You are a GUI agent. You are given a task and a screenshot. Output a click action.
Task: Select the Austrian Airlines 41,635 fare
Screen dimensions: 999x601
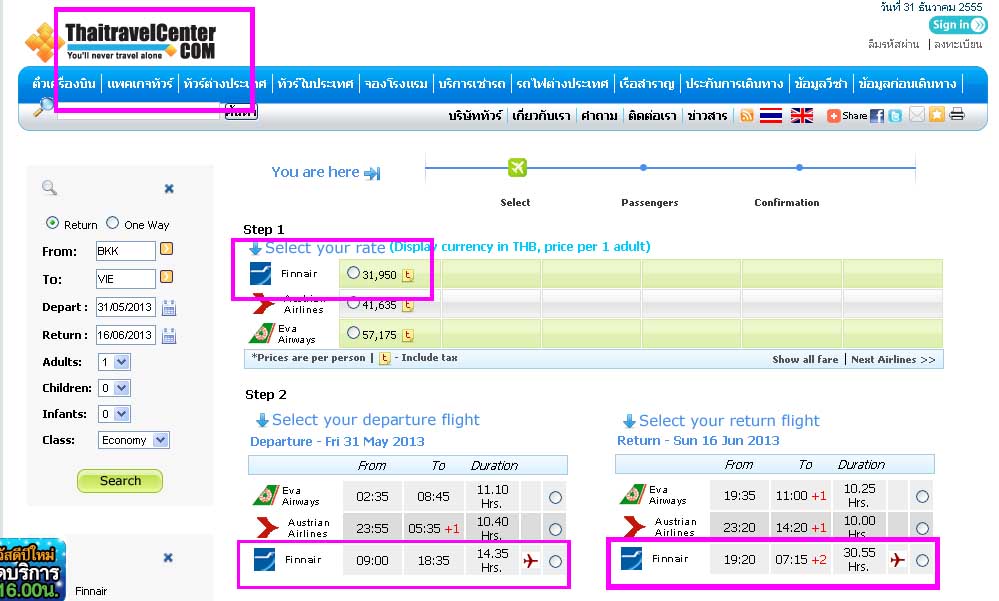click(x=353, y=303)
